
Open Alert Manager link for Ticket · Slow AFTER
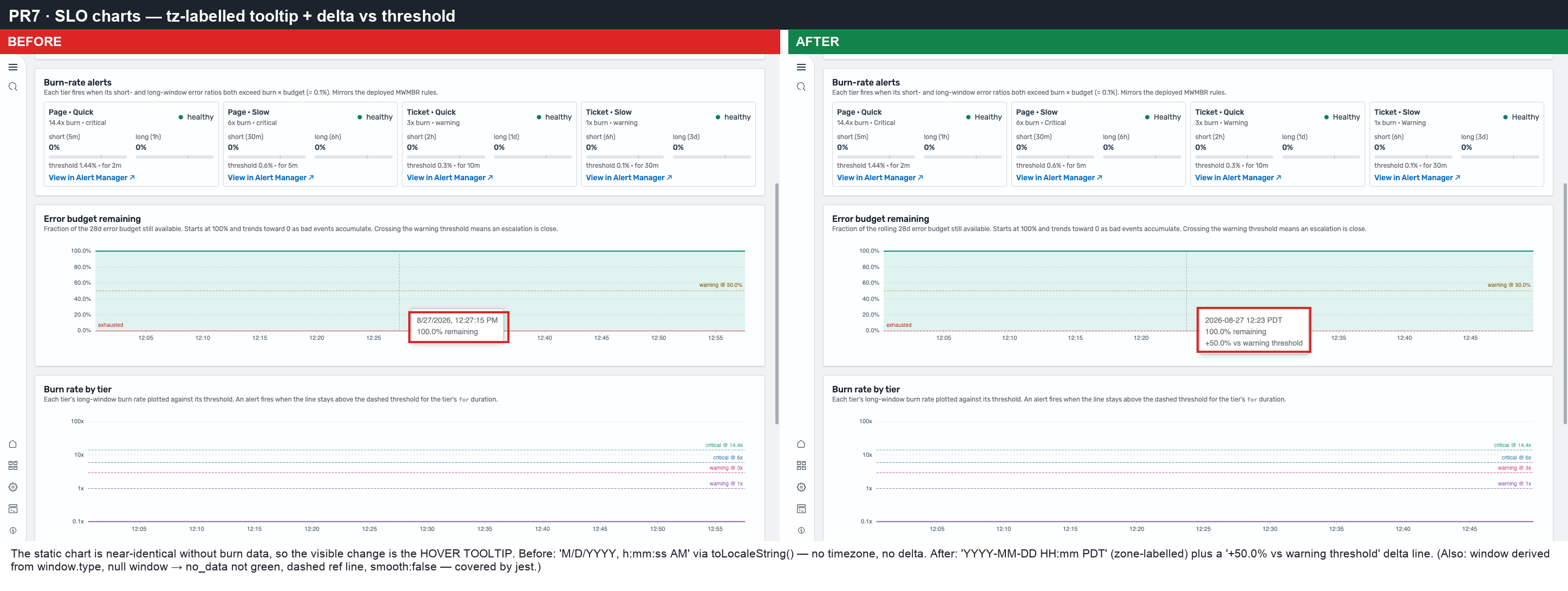pyautogui.click(x=1416, y=178)
